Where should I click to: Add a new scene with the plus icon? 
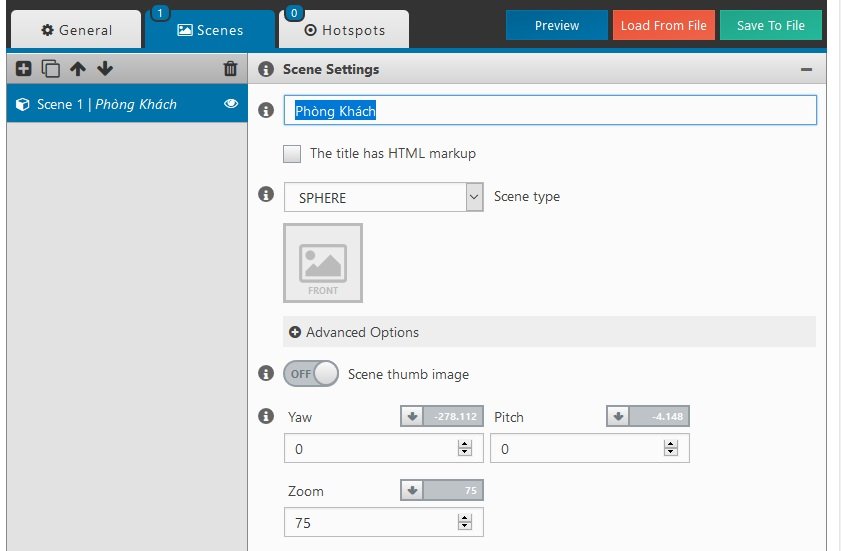tap(24, 69)
